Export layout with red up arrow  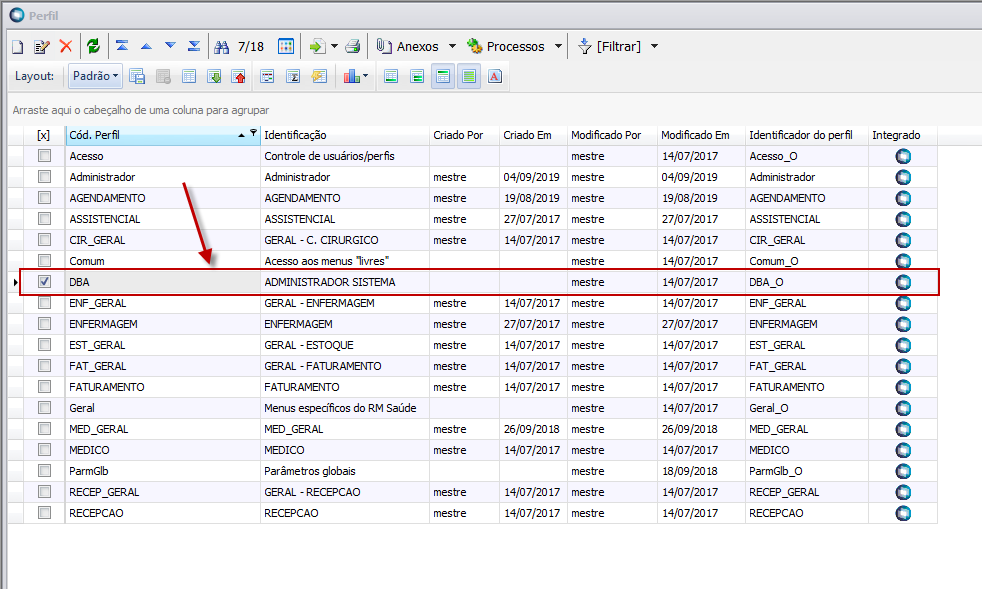(x=239, y=76)
